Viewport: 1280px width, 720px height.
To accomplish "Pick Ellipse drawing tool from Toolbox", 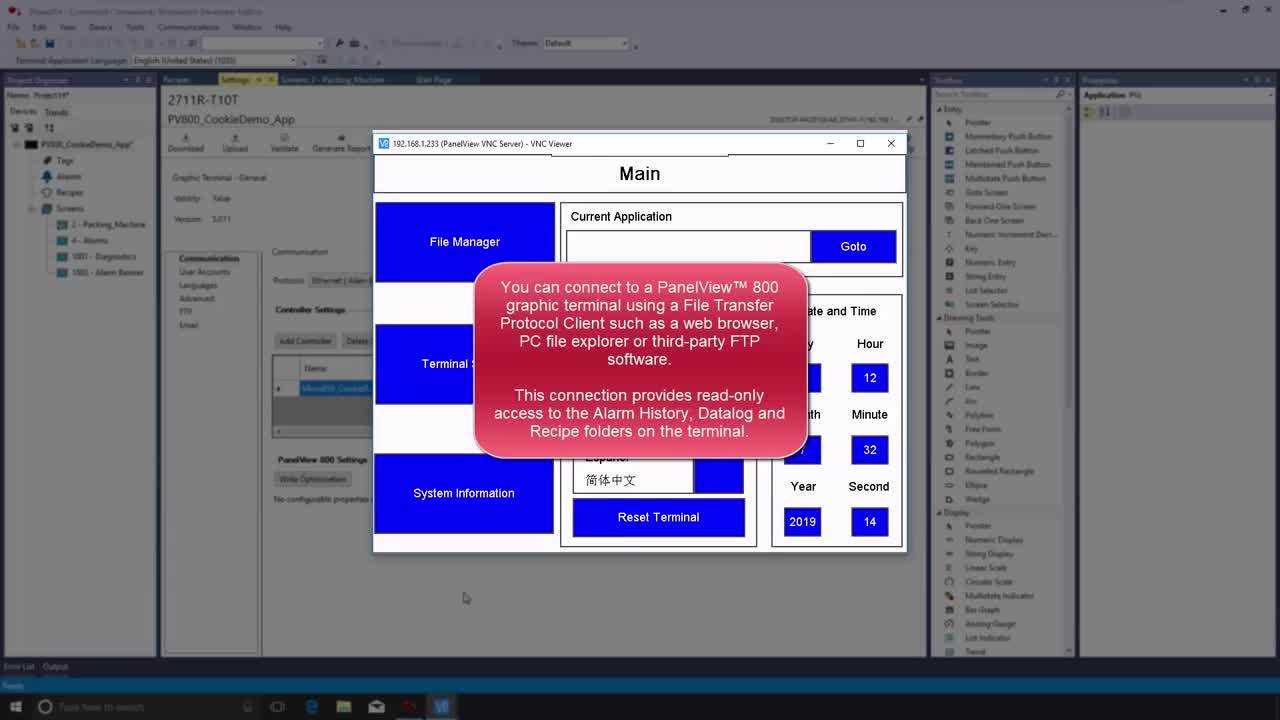I will [x=975, y=485].
